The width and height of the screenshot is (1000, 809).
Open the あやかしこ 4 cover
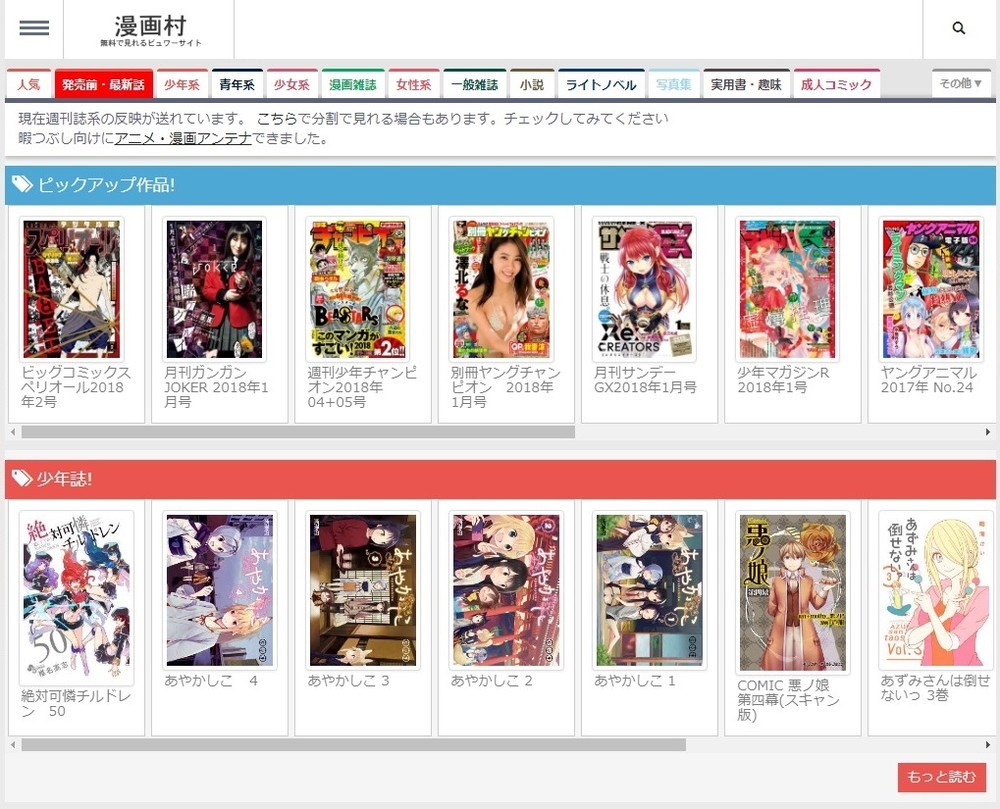[219, 590]
